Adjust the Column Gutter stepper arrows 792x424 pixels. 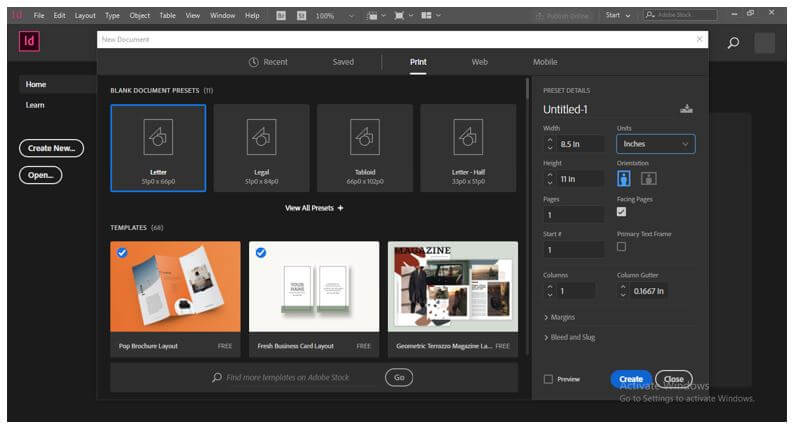point(623,291)
